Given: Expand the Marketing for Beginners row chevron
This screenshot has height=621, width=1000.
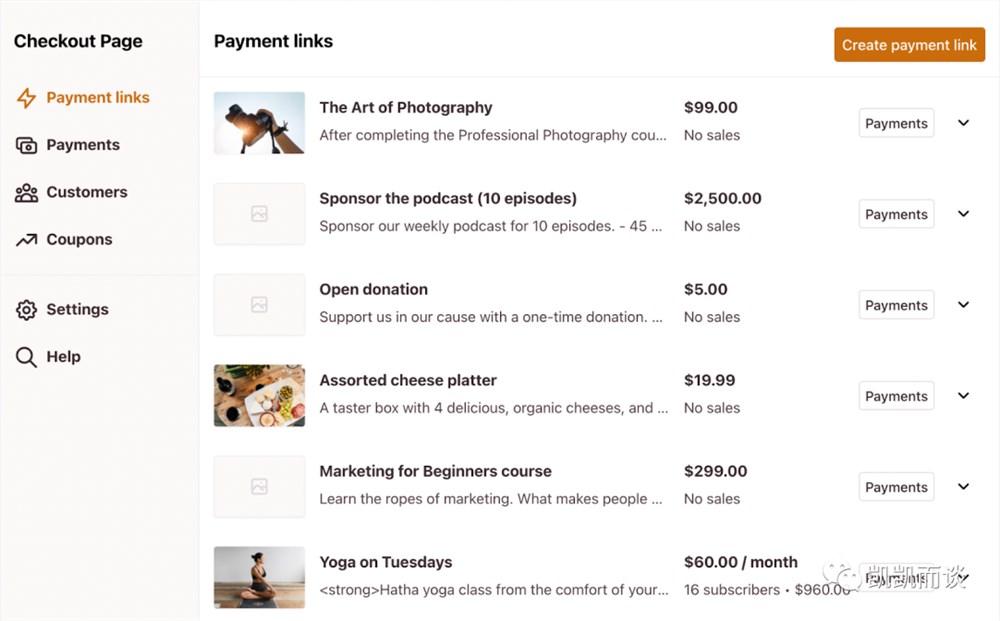Looking at the screenshot, I should click(x=964, y=486).
